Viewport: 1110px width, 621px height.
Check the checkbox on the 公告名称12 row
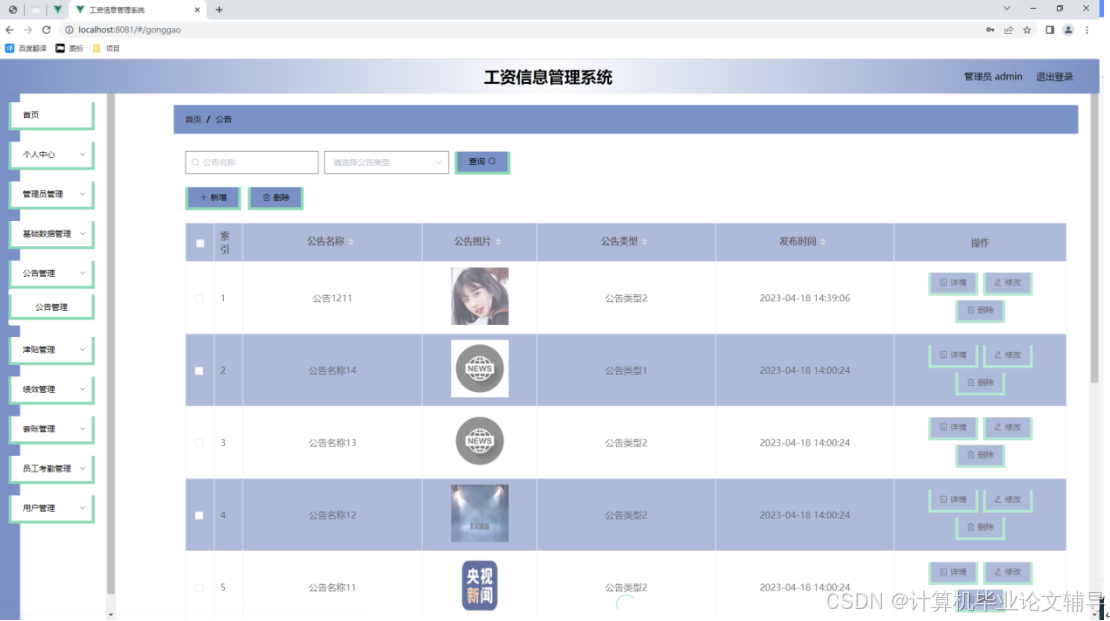coord(199,514)
